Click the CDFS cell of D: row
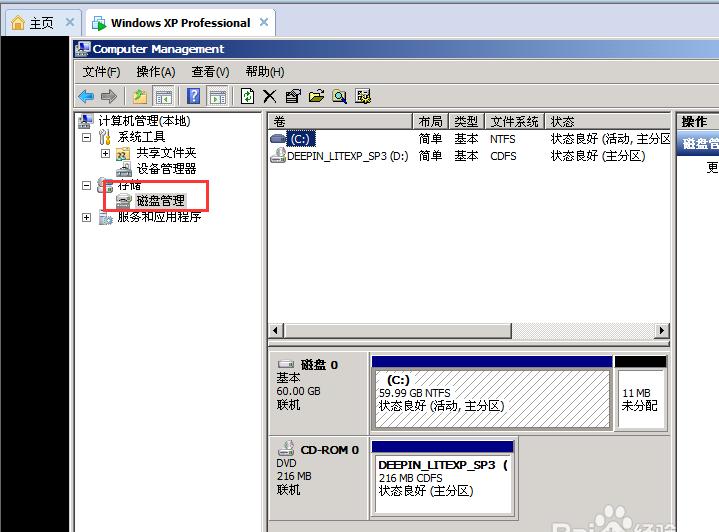719x532 pixels. point(503,156)
